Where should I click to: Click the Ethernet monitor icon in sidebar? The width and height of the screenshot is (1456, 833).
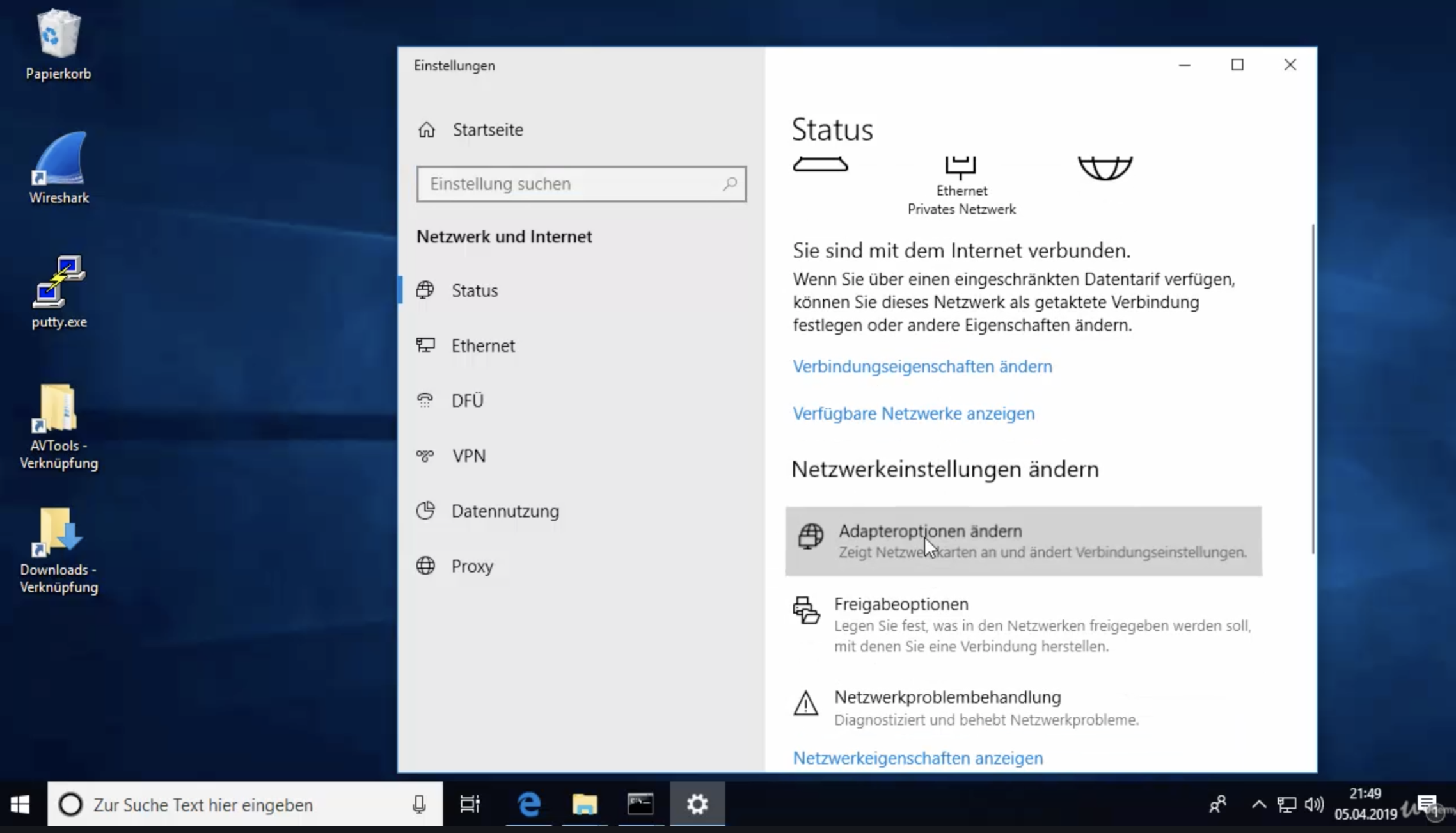click(425, 345)
